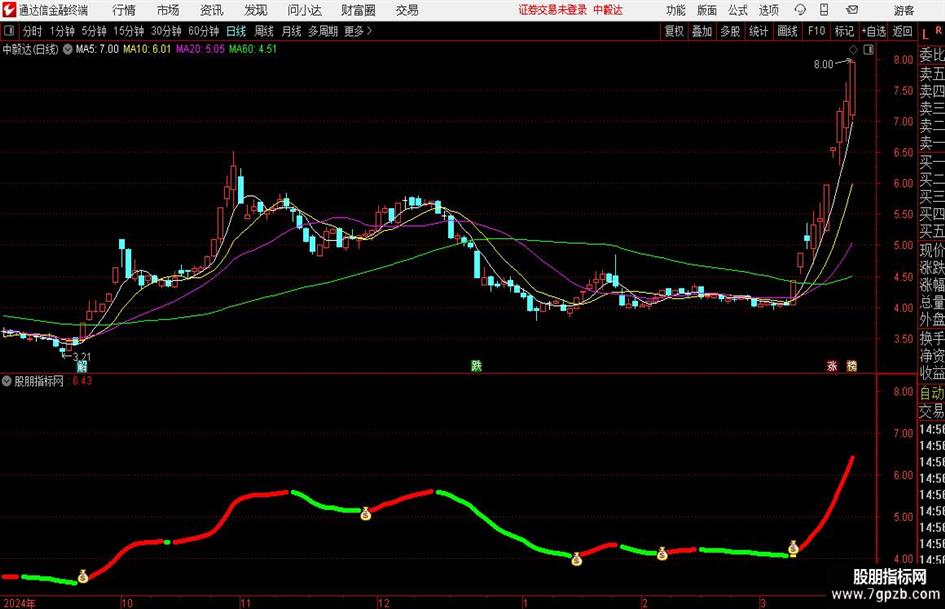Image resolution: width=945 pixels, height=609 pixels.
Task: Click the 多股 multi-stock button
Action: tap(730, 31)
